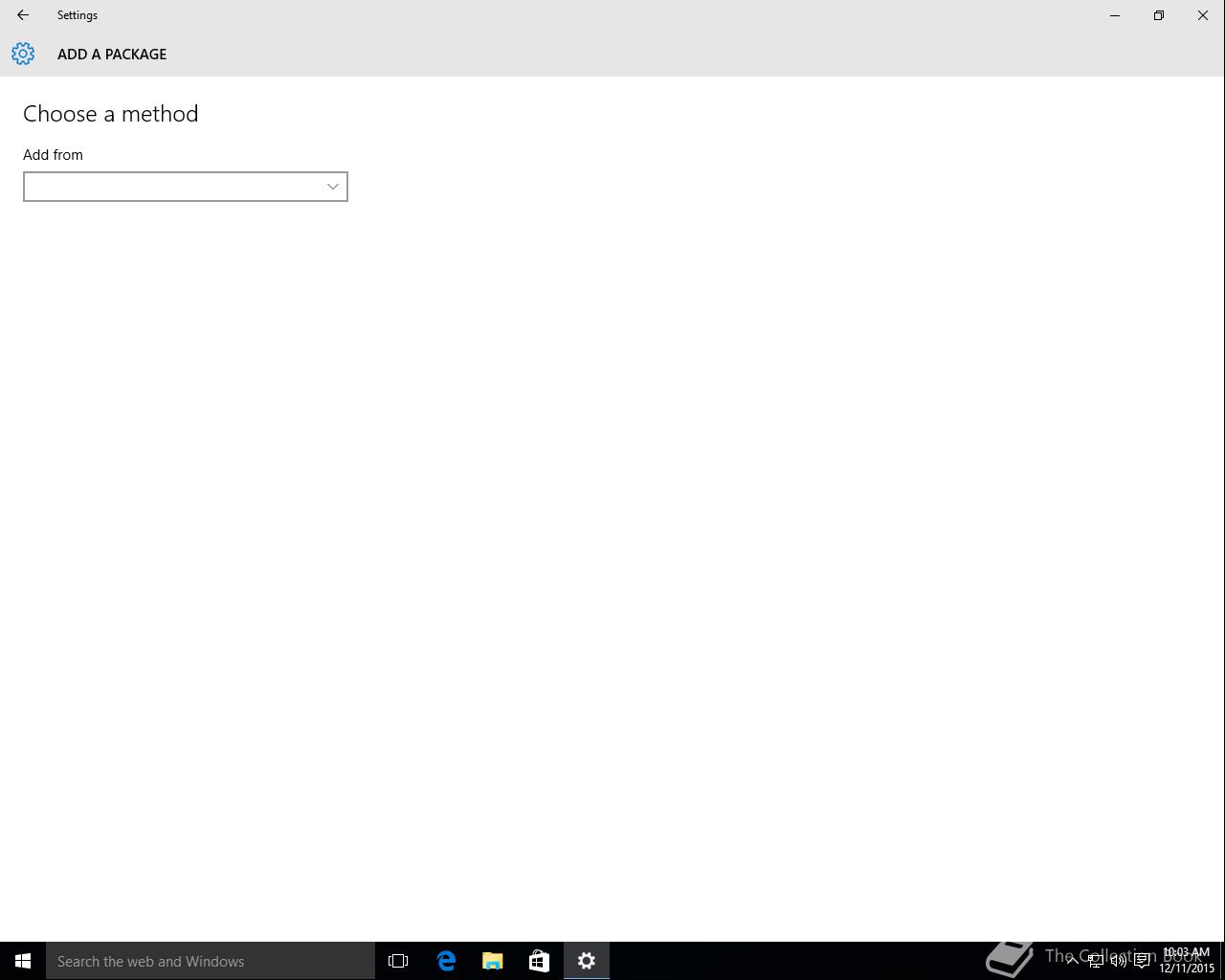
Task: Open the Windows Start menu
Action: point(23,961)
